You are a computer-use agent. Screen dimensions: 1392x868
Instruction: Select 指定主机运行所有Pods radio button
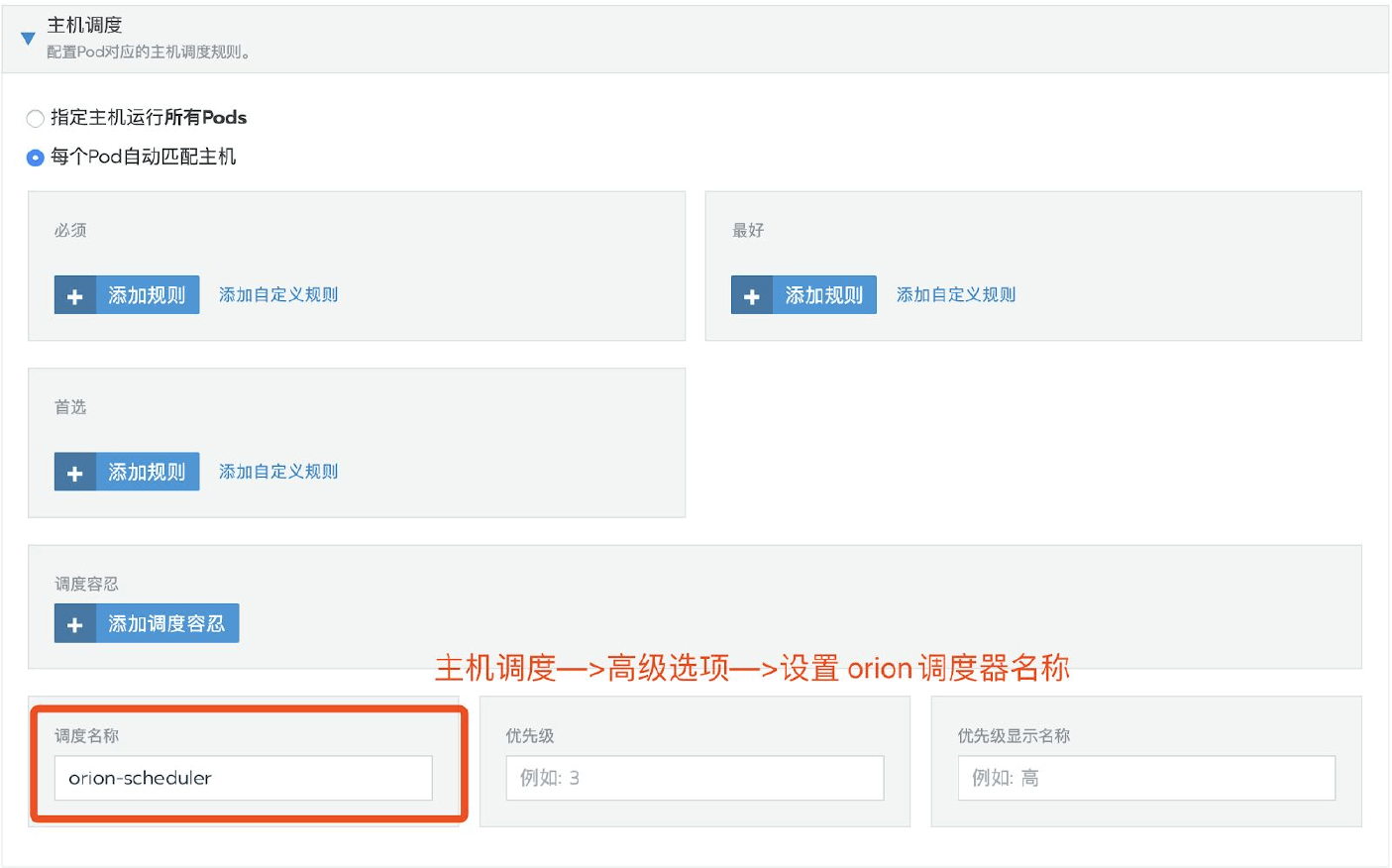[x=35, y=119]
